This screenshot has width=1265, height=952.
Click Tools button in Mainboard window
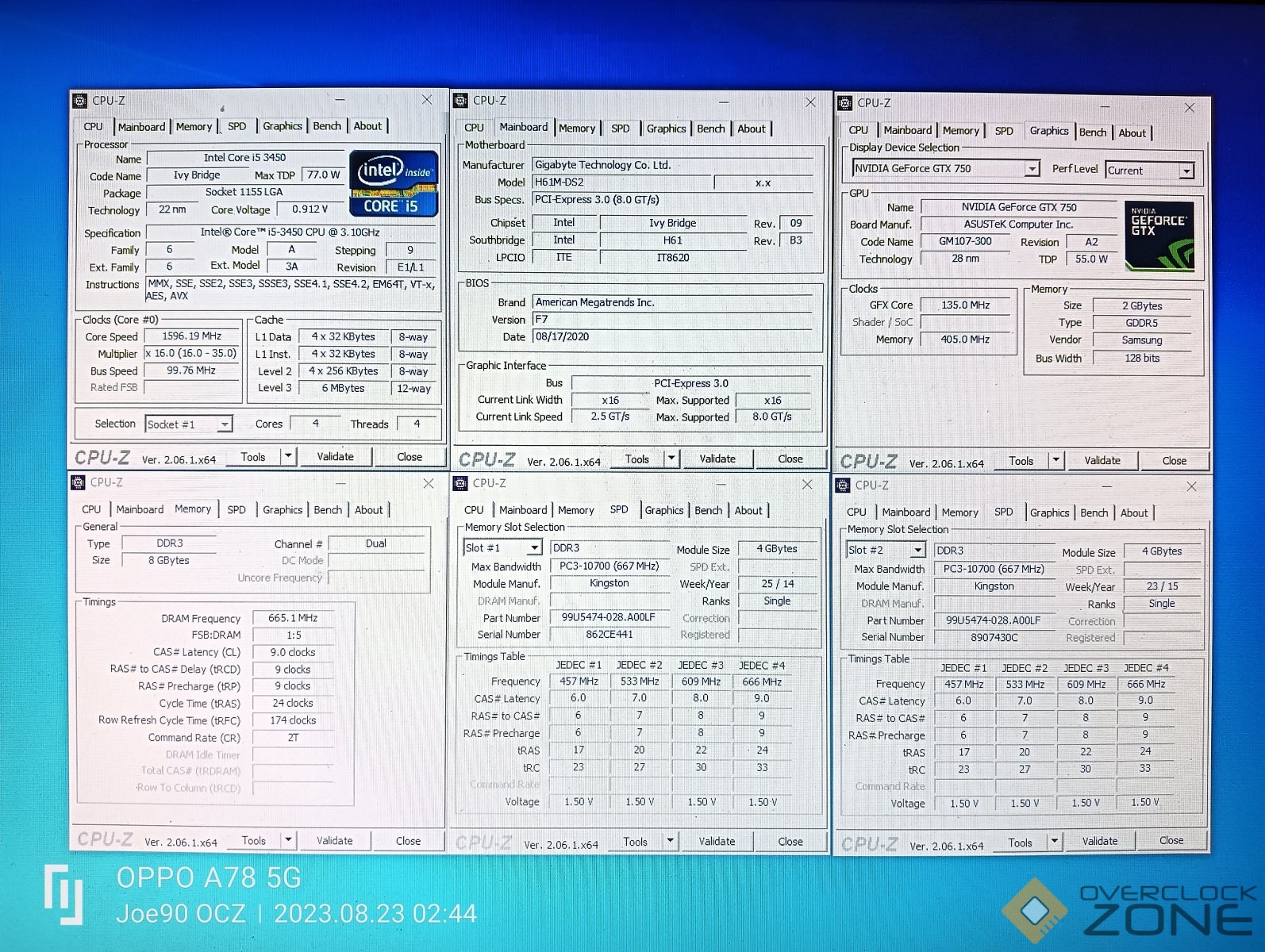pyautogui.click(x=637, y=459)
